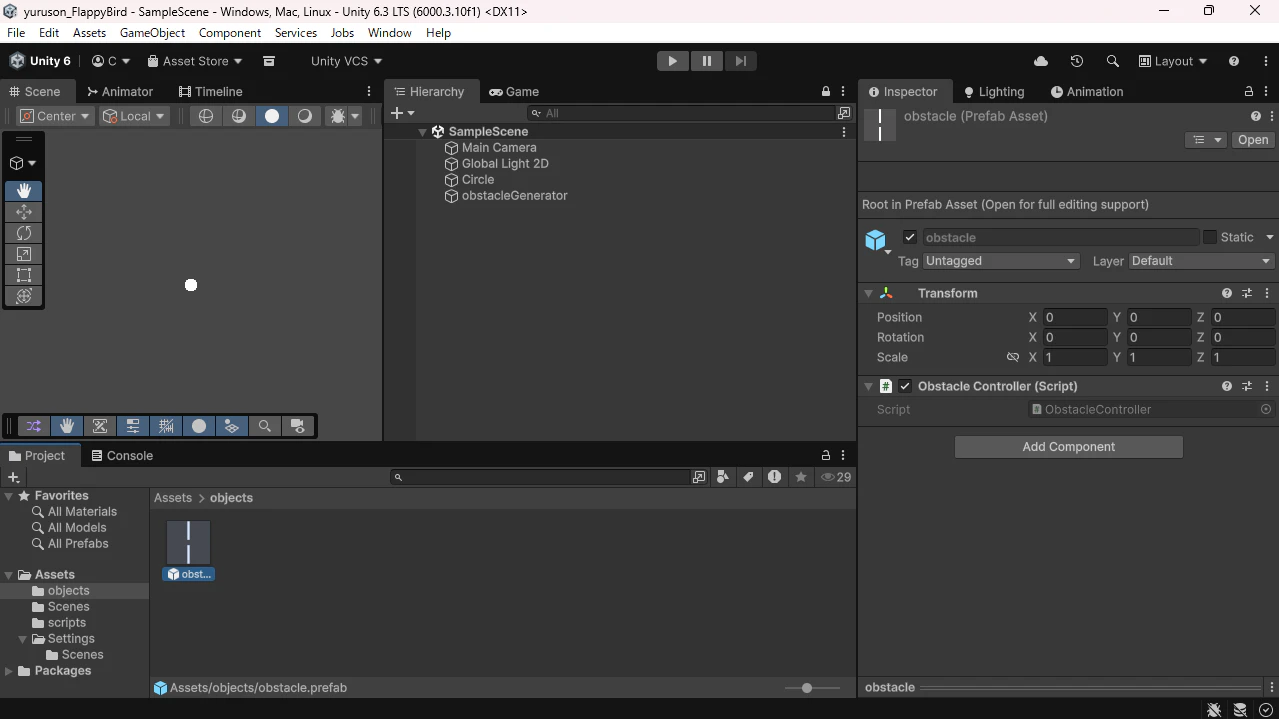Screen dimensions: 1279x719
Task: Toggle the Obstacle Controller script enabled checkbox
Action: [905, 386]
